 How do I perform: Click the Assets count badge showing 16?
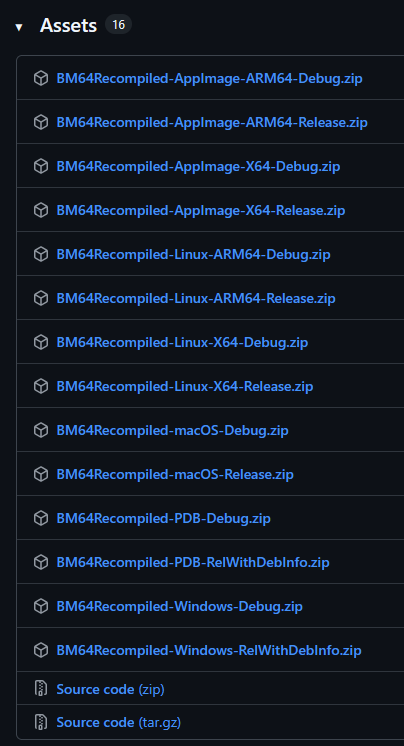tap(118, 24)
